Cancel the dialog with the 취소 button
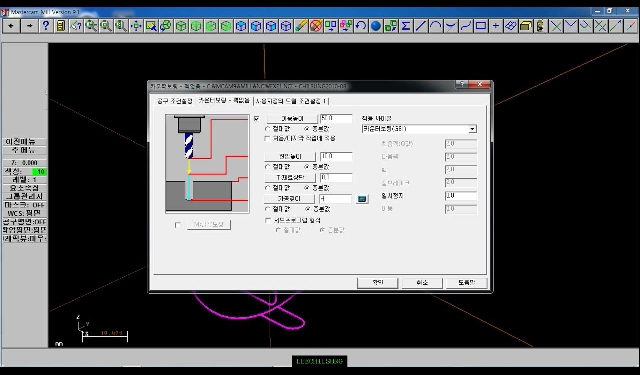 (422, 283)
